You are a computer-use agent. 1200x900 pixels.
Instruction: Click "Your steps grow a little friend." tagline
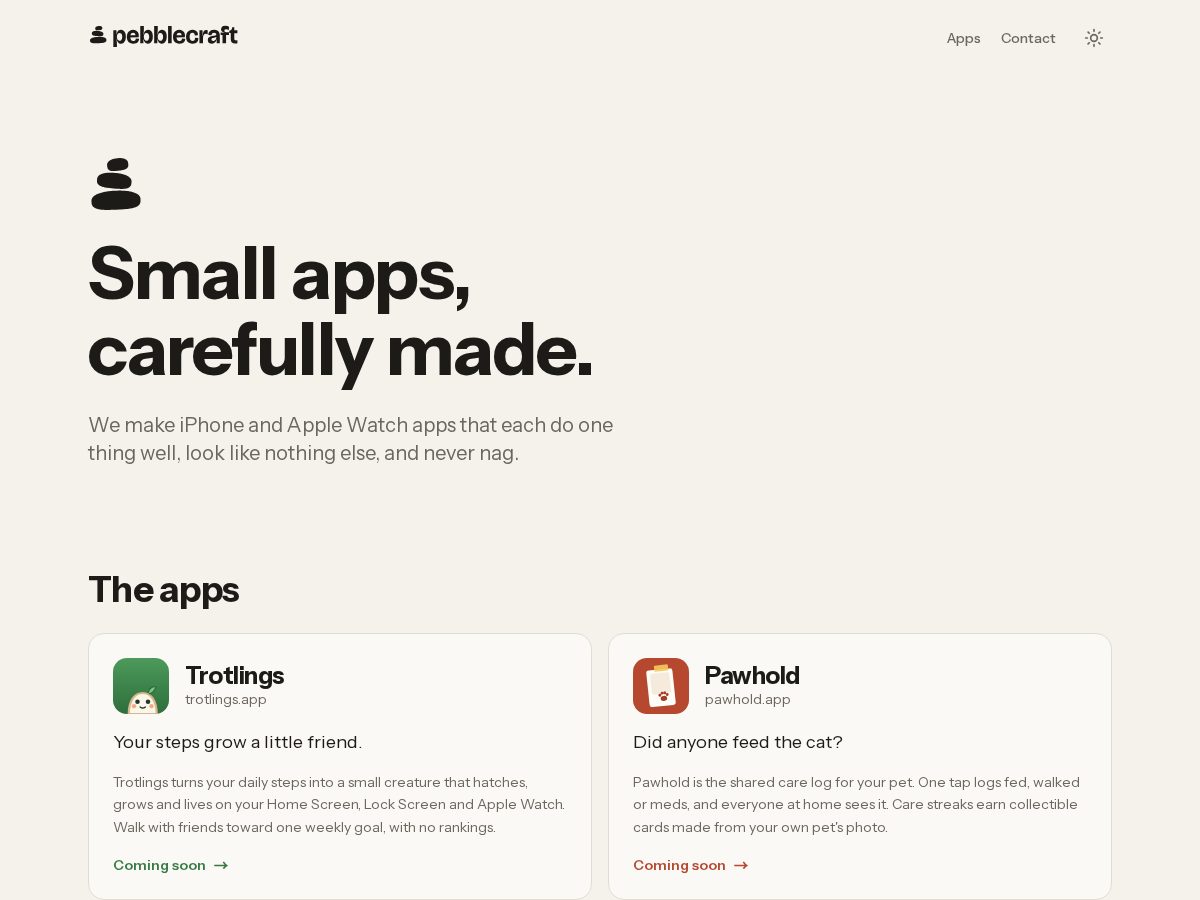tap(237, 742)
